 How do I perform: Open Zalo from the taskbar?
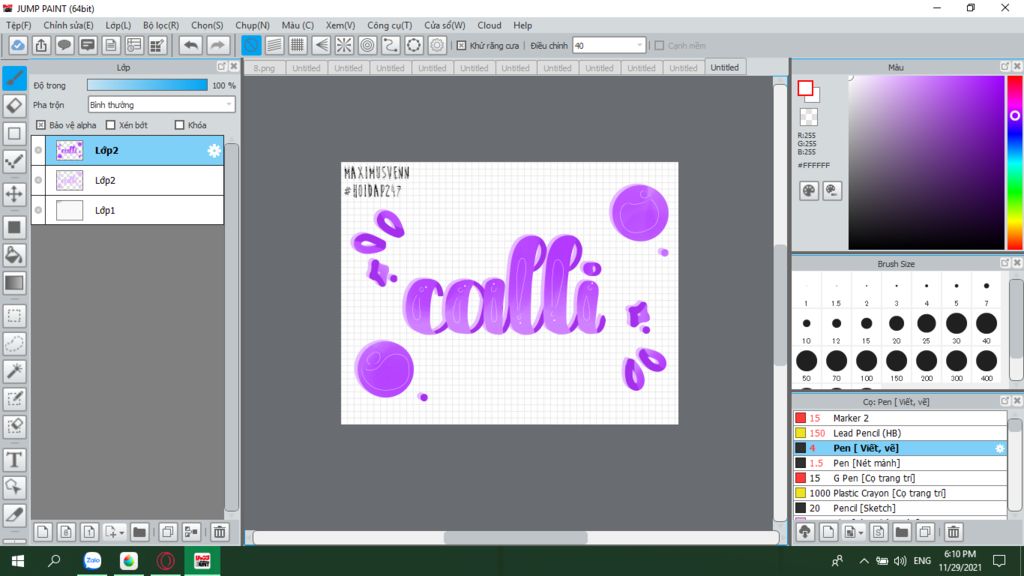coord(93,561)
